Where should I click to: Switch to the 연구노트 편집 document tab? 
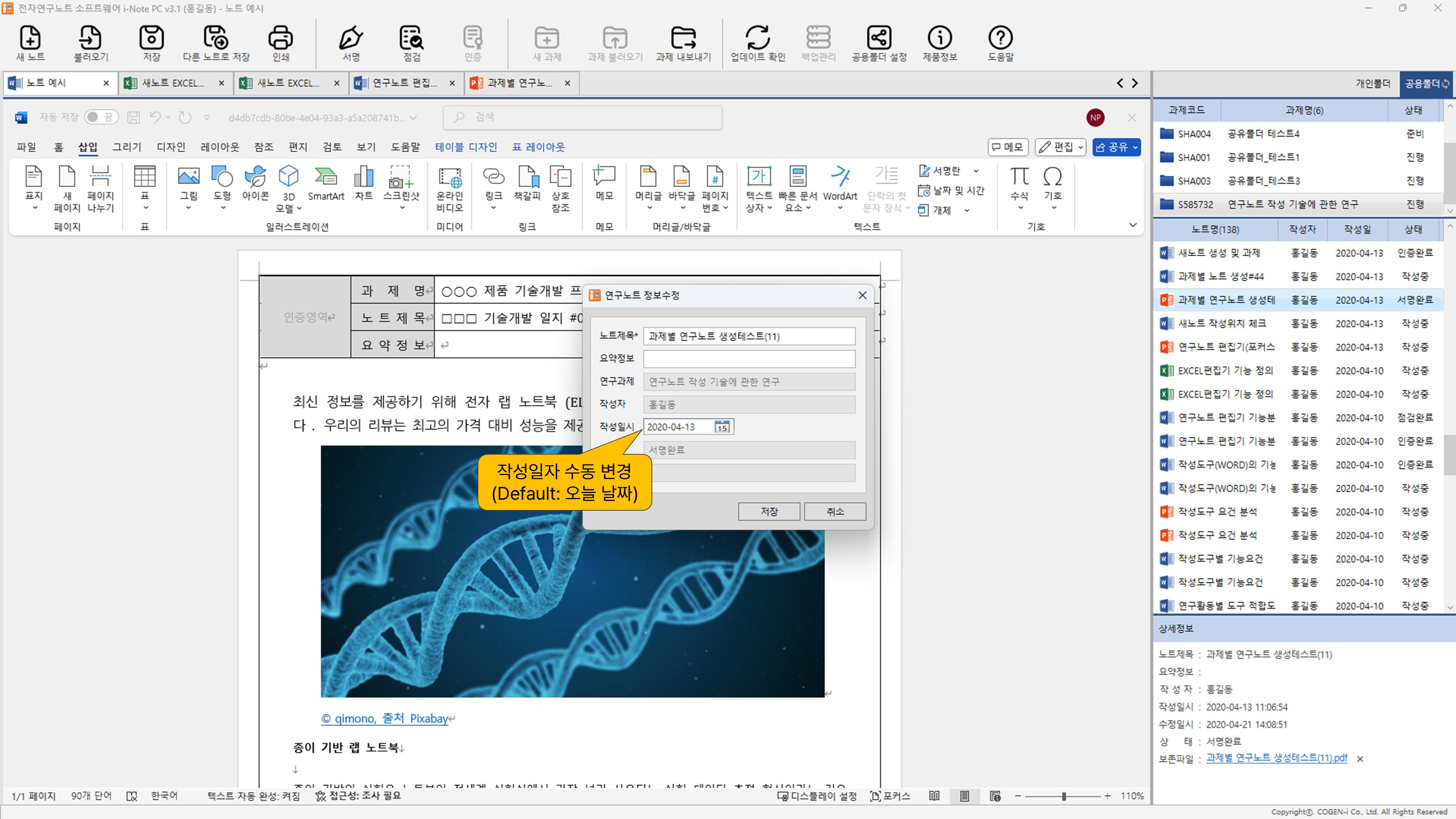point(405,83)
